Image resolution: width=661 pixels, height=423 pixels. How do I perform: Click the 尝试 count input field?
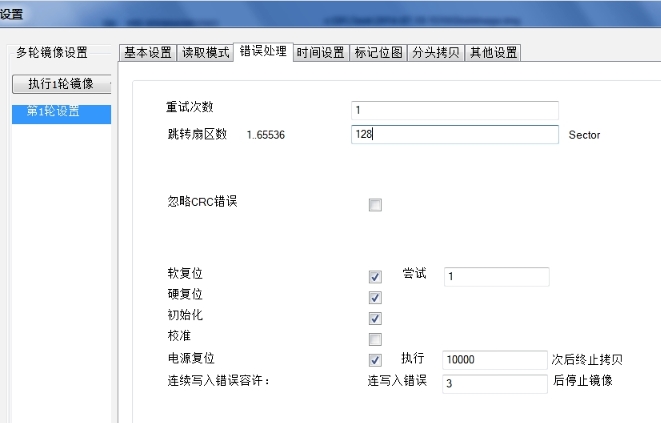495,277
